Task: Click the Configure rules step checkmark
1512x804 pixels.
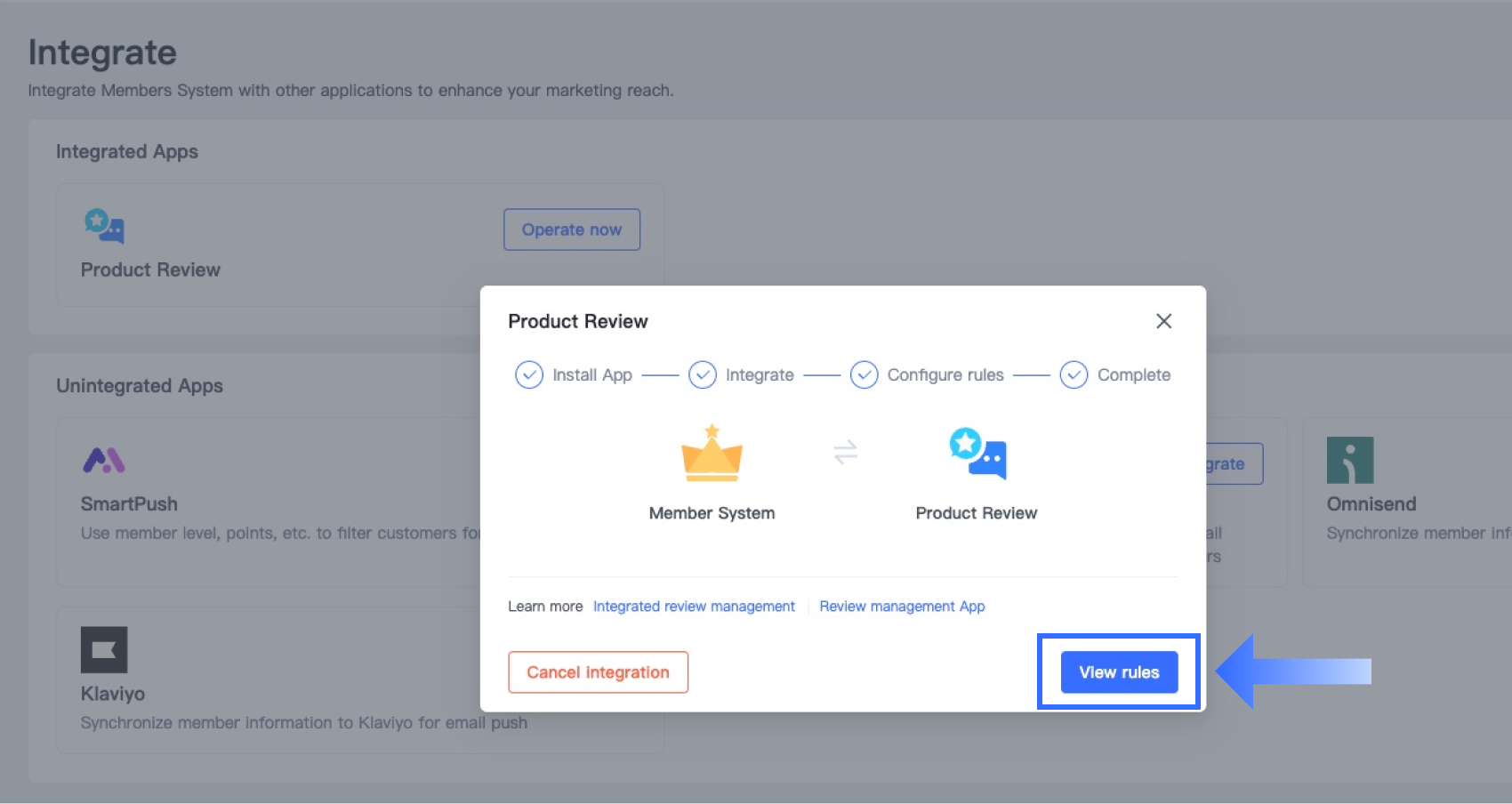Action: (864, 375)
